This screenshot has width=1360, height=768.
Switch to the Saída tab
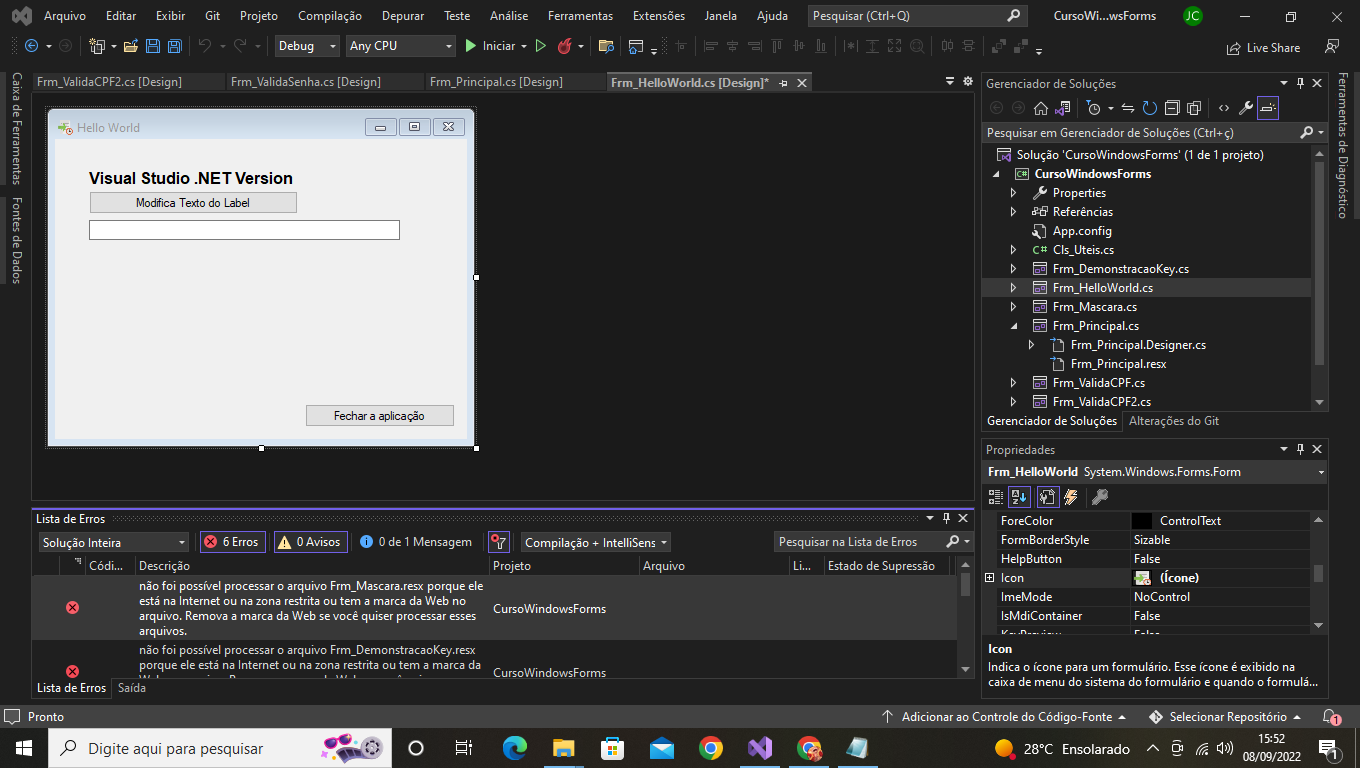[x=132, y=688]
